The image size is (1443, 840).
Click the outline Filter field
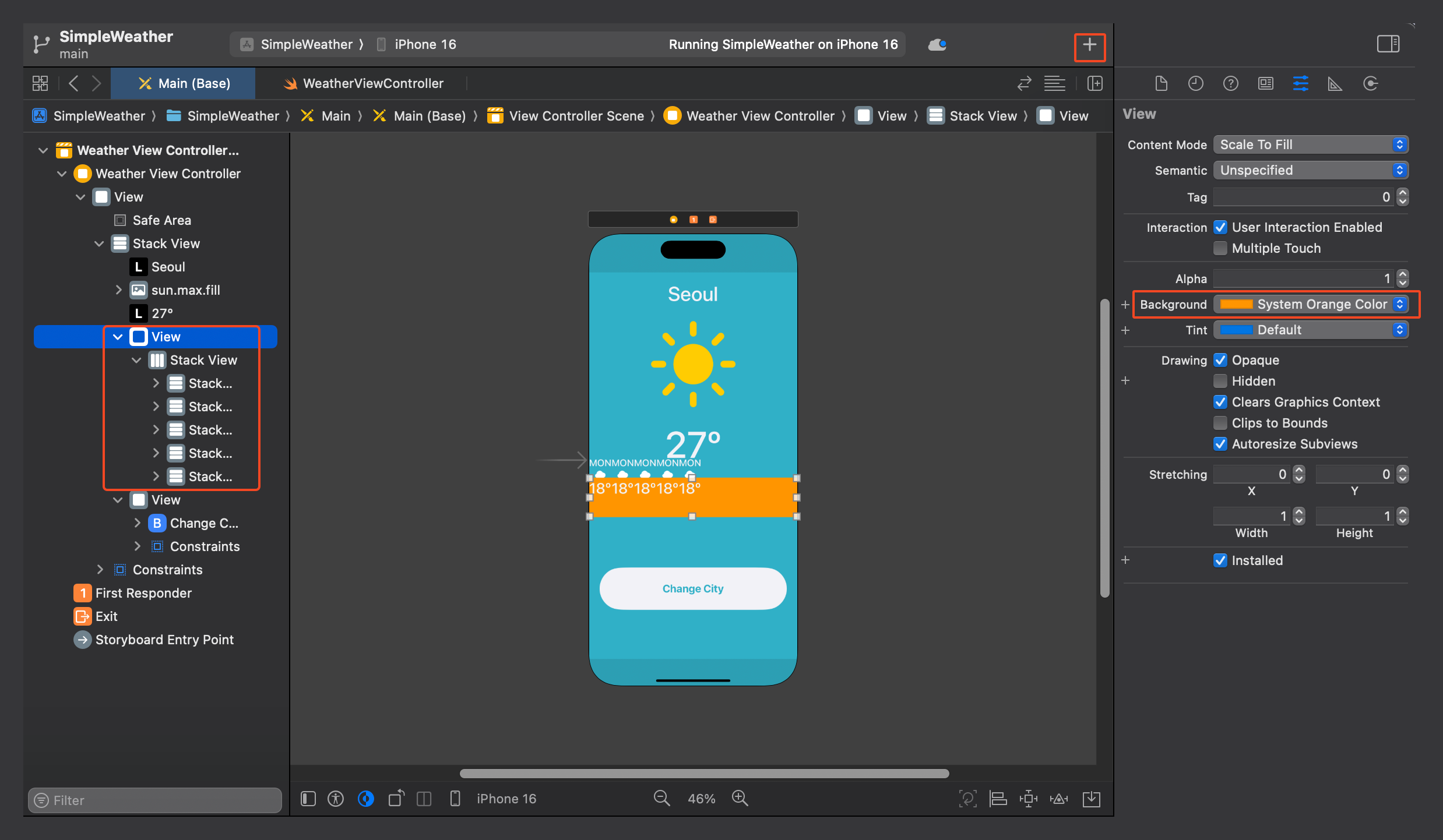click(155, 800)
